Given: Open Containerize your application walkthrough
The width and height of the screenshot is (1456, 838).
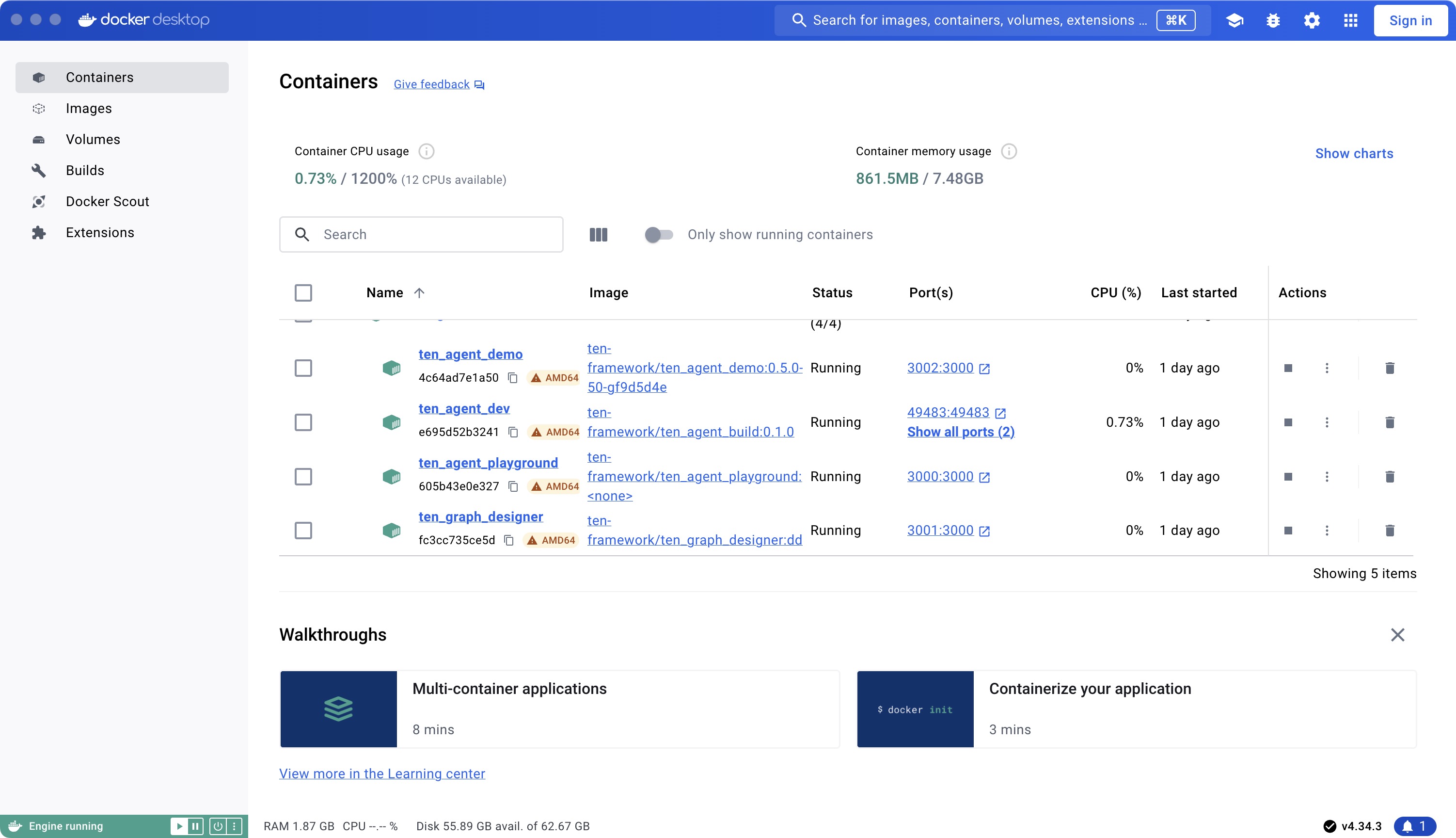Looking at the screenshot, I should (x=1136, y=709).
